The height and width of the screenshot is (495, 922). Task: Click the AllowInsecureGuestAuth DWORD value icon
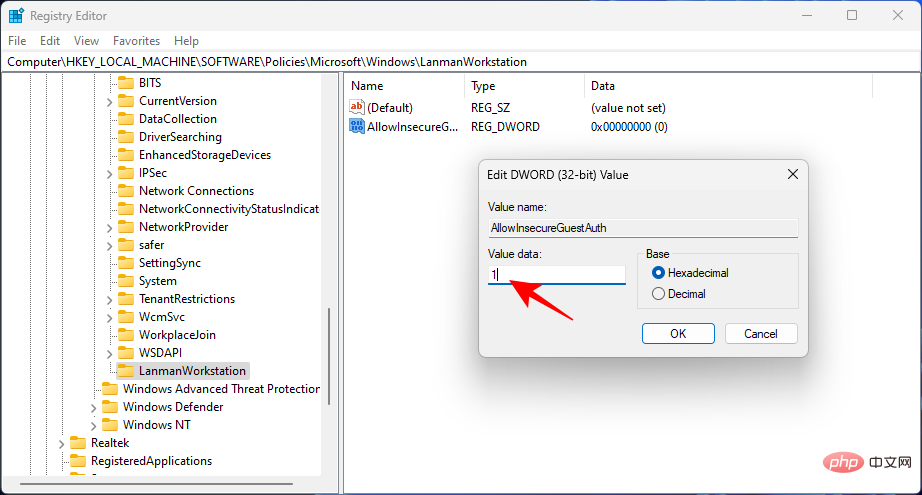tap(357, 126)
